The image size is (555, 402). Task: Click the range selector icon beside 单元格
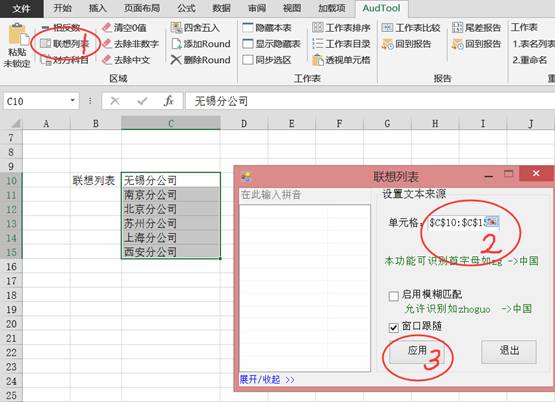492,222
